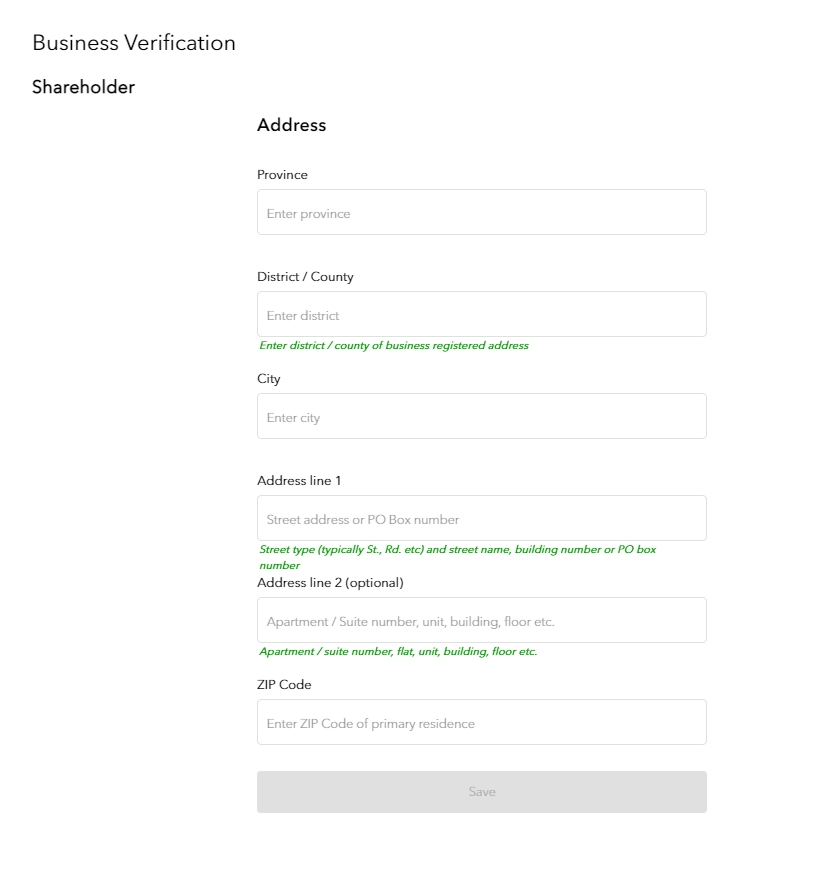Click into the Address line 1 field
831x882 pixels.
coord(481,518)
